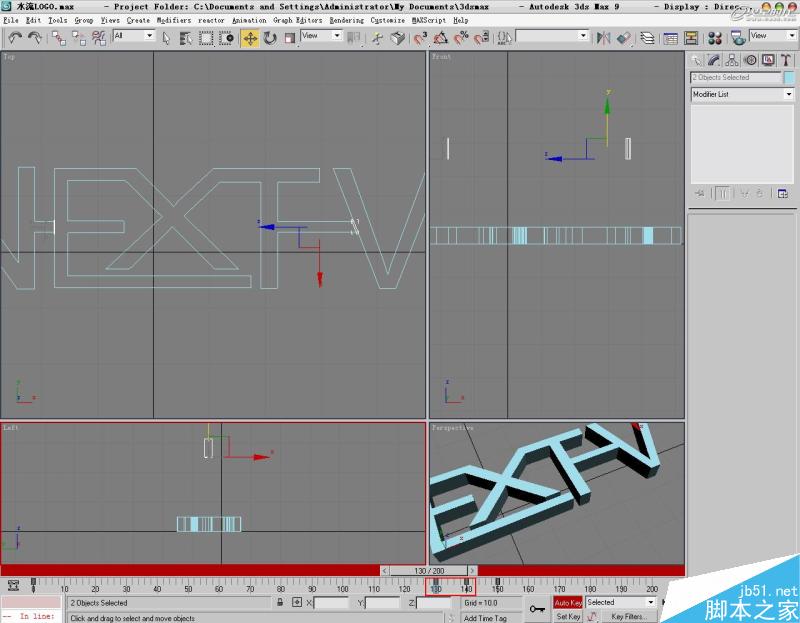
Task: Click the Set Key button
Action: (567, 617)
